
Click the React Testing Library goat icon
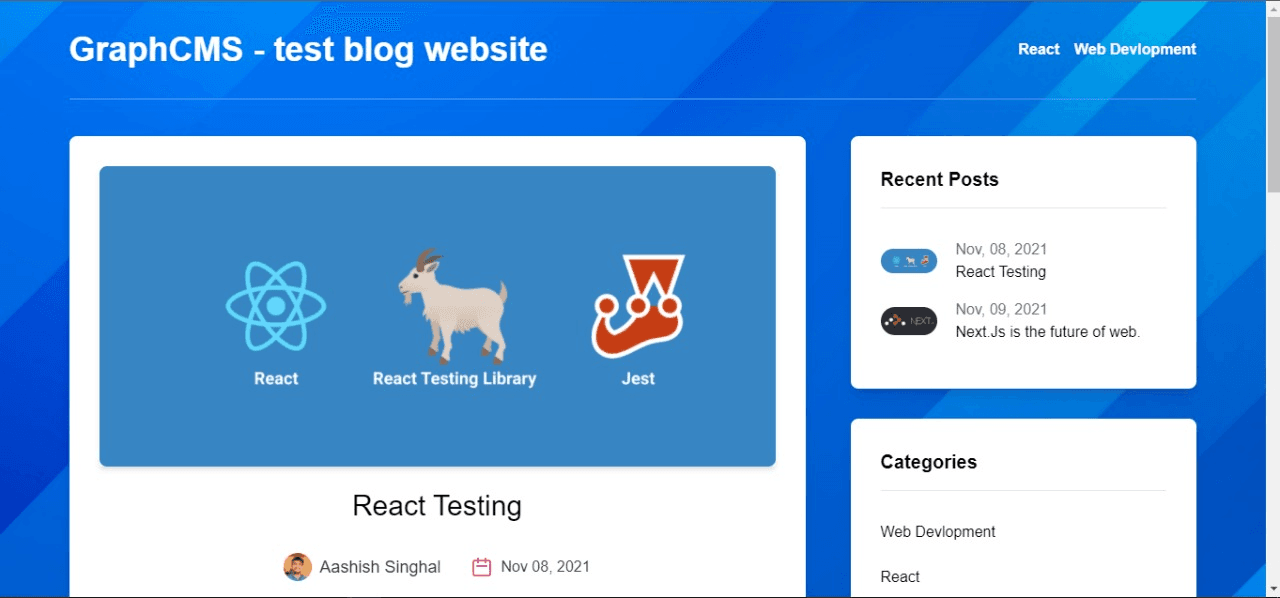click(453, 305)
